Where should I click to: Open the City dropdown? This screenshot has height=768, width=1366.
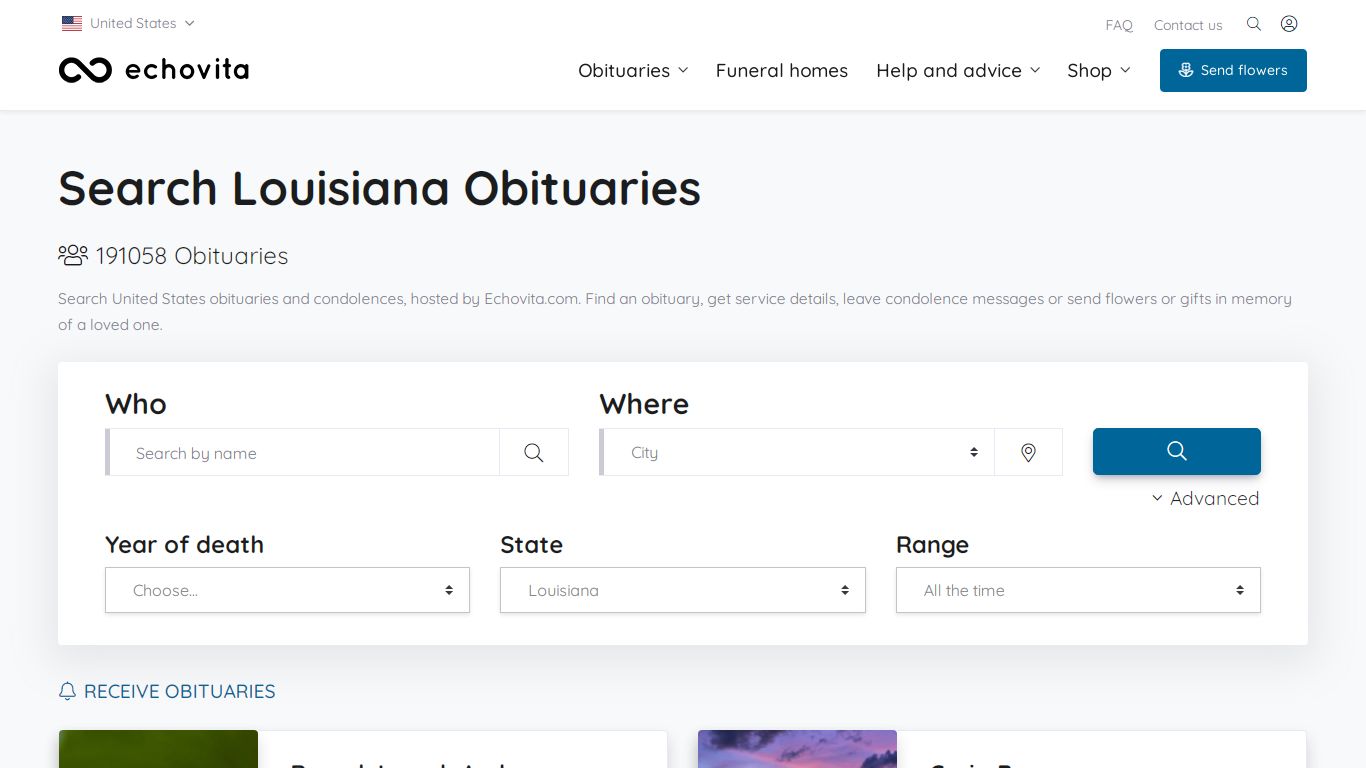[x=797, y=453]
